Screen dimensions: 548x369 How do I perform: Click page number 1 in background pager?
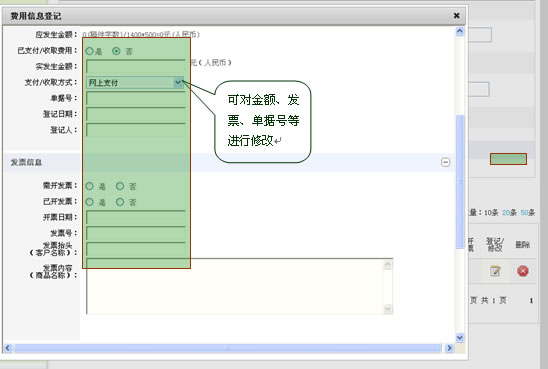531,301
